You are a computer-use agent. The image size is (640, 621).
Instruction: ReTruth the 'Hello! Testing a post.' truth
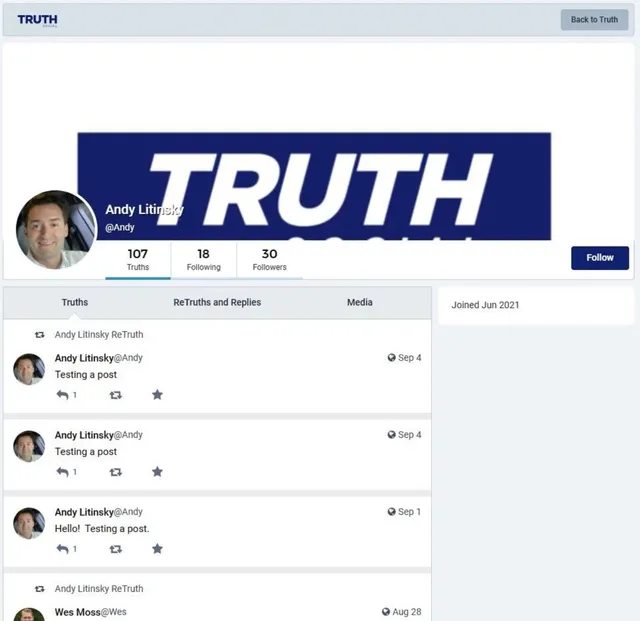116,549
